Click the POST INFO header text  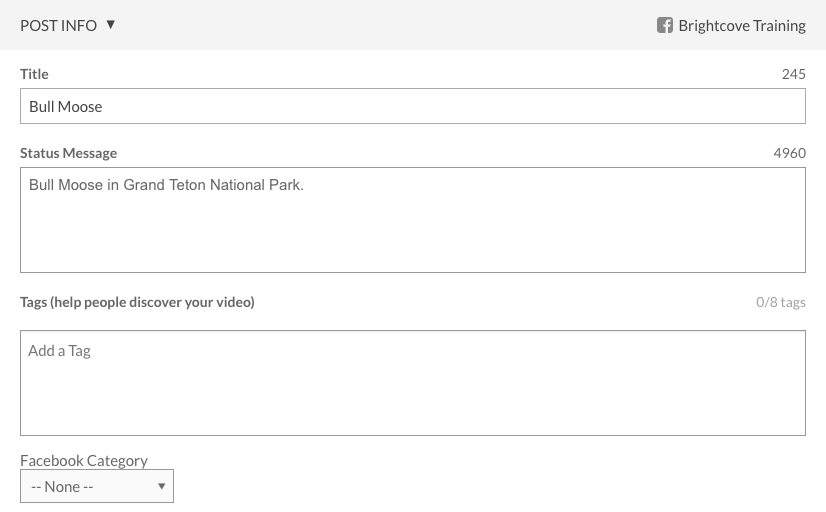pyautogui.click(x=58, y=25)
